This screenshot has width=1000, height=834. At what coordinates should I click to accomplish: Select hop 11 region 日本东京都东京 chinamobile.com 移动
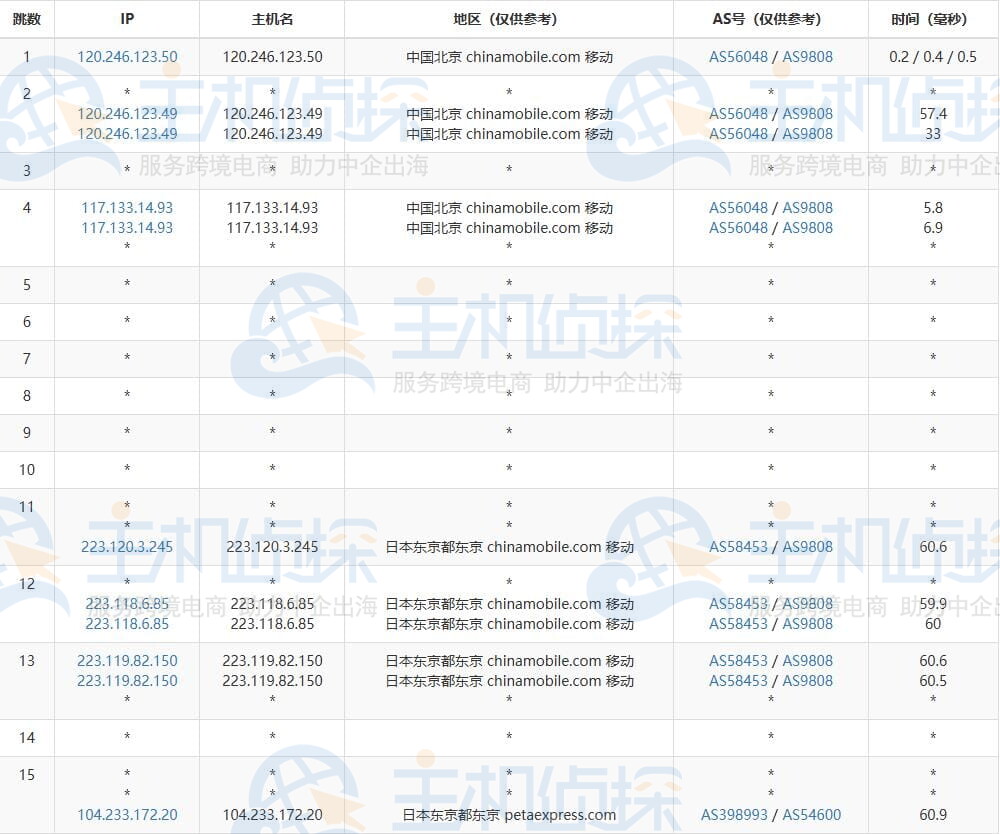509,546
